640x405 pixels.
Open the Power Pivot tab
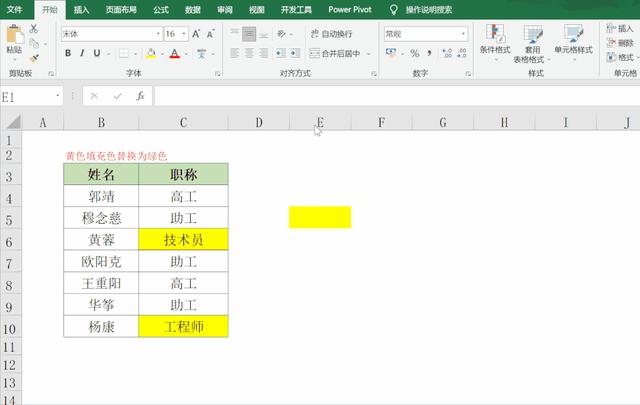pyautogui.click(x=350, y=10)
